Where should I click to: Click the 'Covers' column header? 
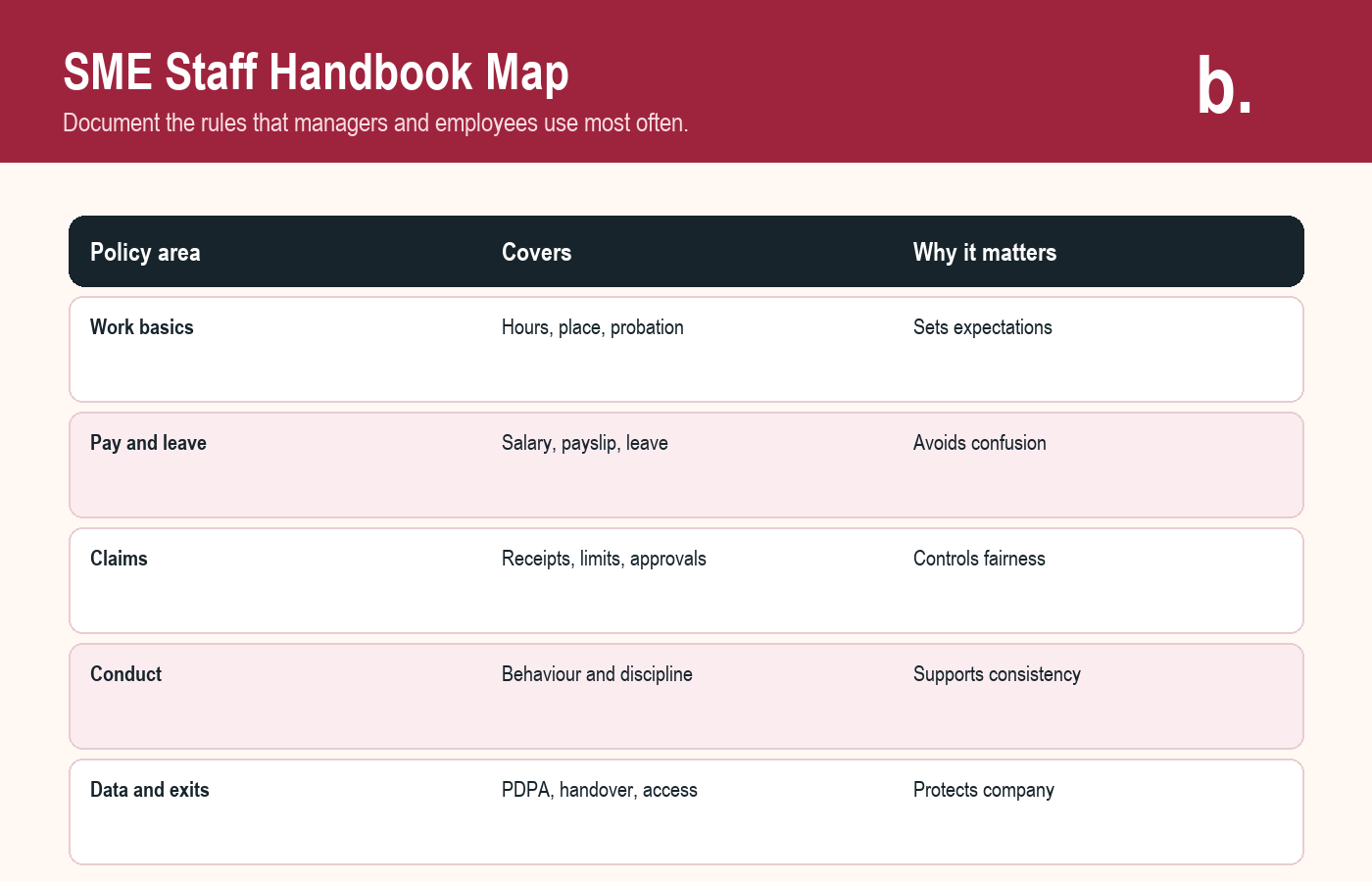pyautogui.click(x=536, y=253)
